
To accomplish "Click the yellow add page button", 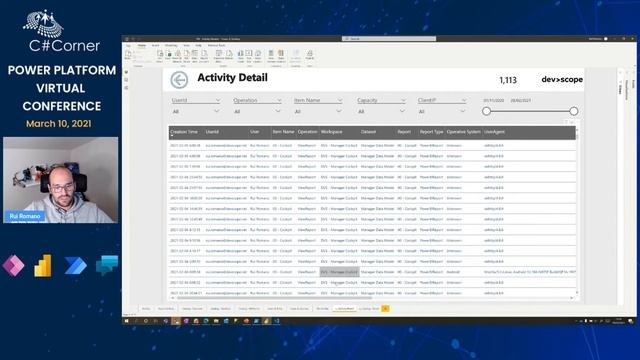I will click(385, 309).
